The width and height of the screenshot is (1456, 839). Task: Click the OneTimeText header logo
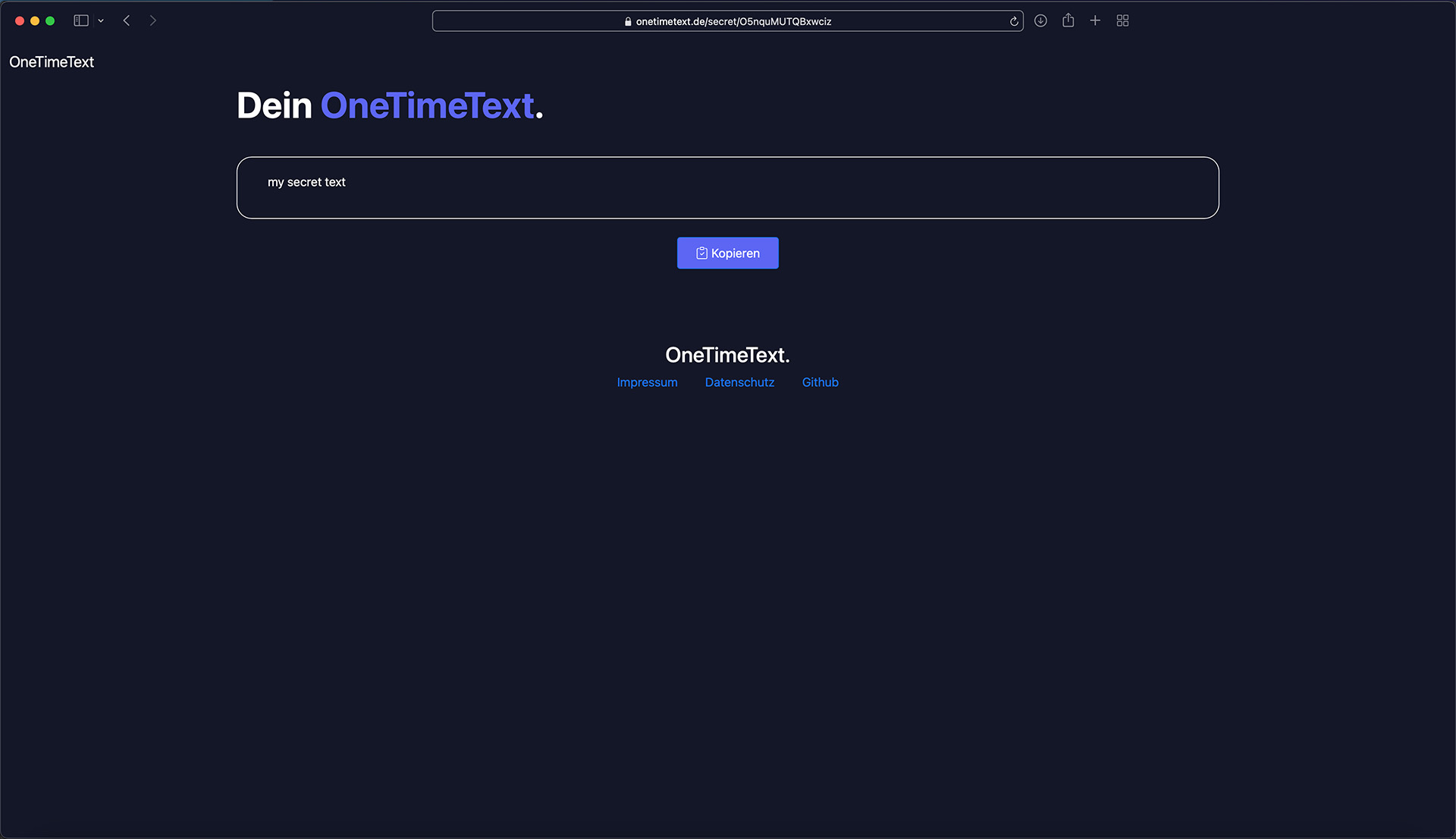click(x=52, y=62)
